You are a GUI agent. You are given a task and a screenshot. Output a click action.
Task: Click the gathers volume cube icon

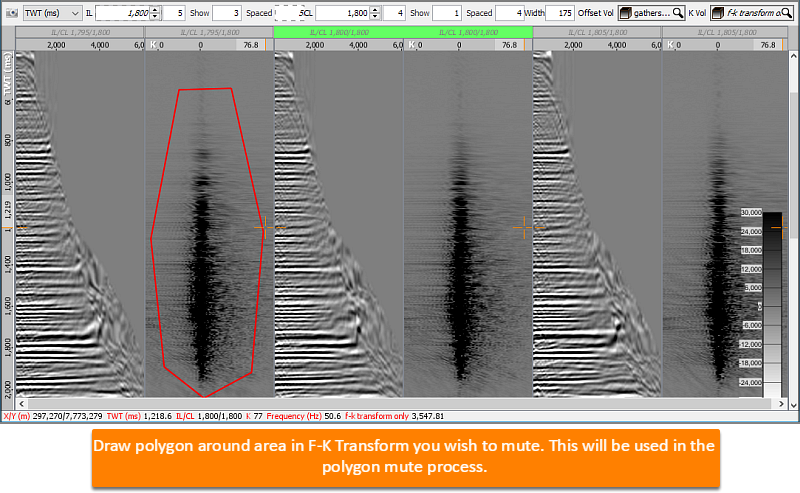tap(626, 13)
